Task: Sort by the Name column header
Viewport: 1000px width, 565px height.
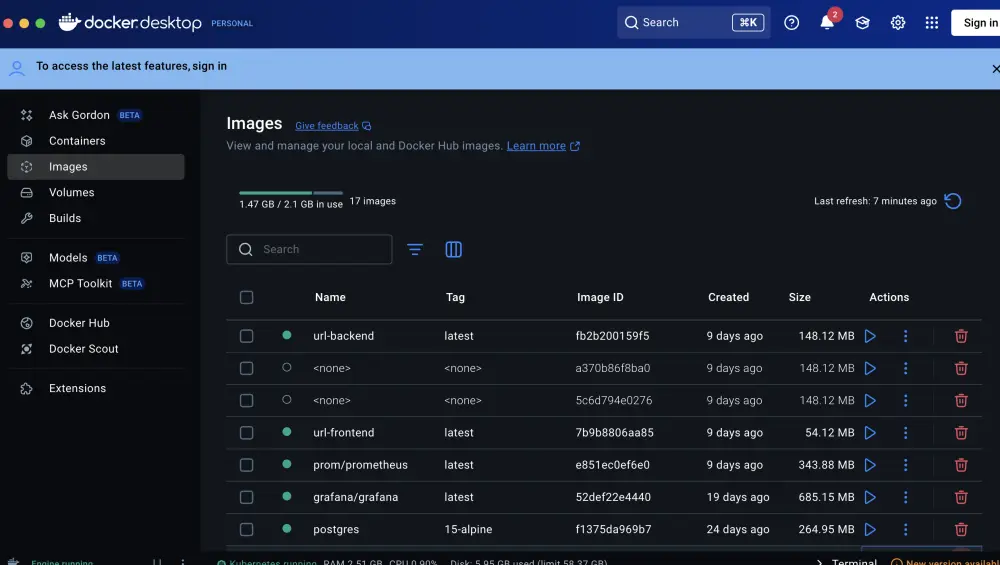Action: (x=330, y=298)
